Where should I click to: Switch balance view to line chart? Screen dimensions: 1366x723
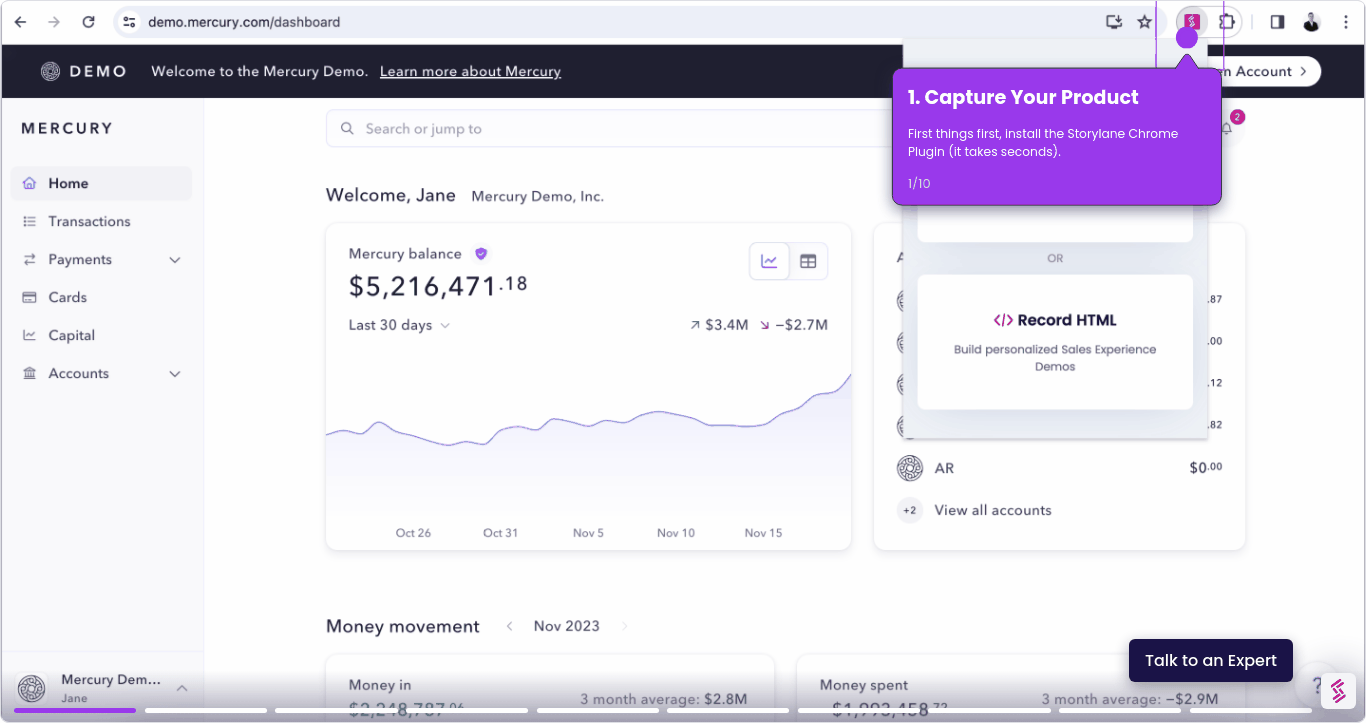(769, 262)
